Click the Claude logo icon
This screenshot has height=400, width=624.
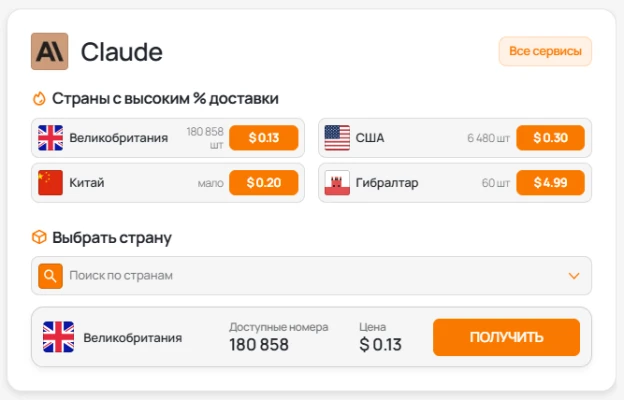(x=49, y=51)
